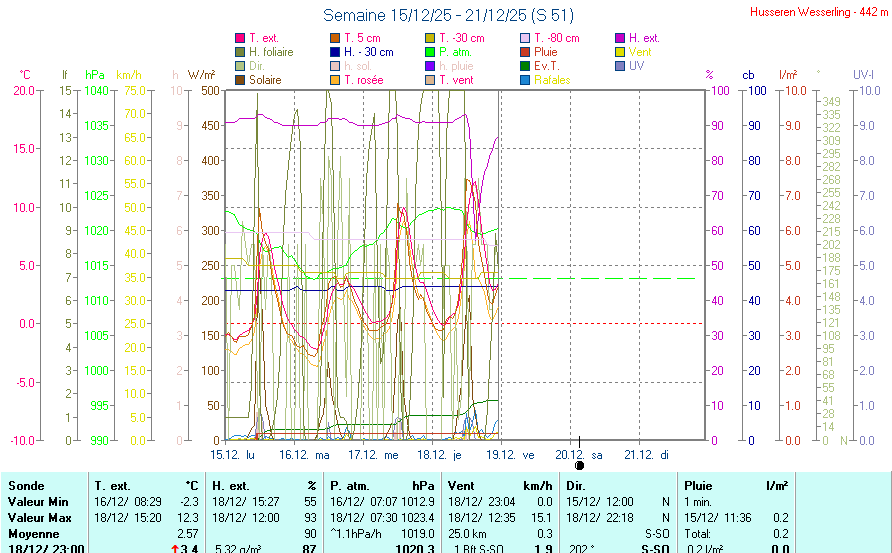Click the chart title Semaine 15/12/25 - 21/12/25

point(448,15)
